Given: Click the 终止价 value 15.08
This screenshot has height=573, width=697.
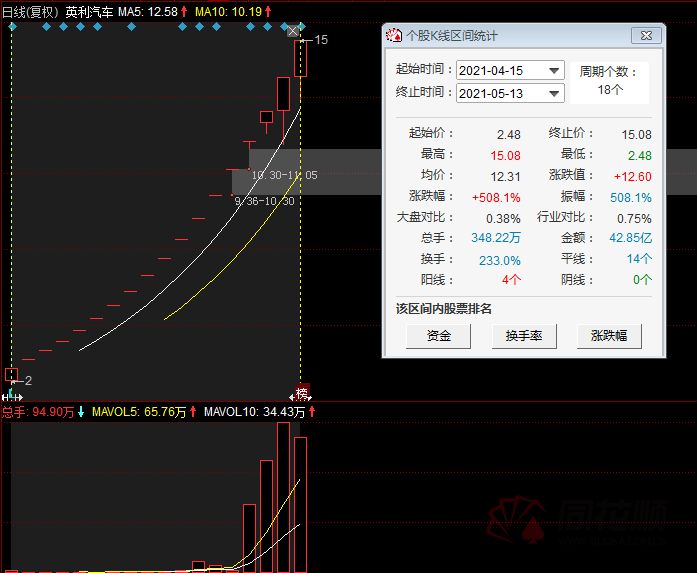Looking at the screenshot, I should [636, 135].
